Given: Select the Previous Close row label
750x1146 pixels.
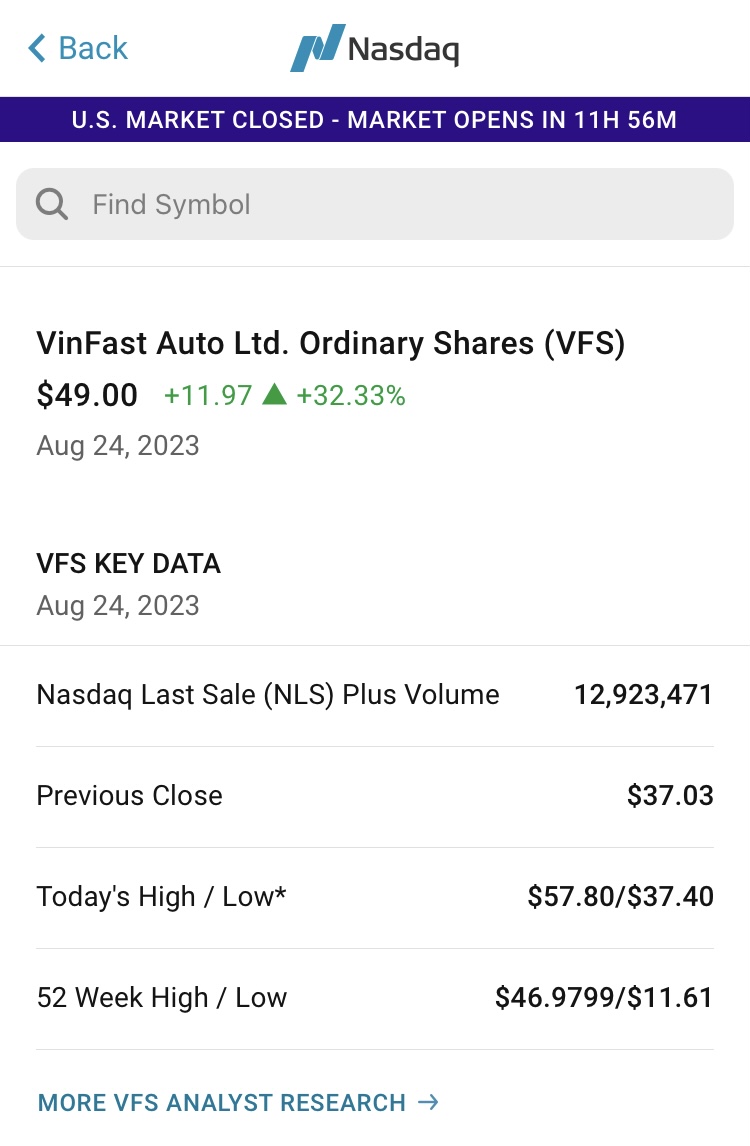Looking at the screenshot, I should pyautogui.click(x=129, y=796).
